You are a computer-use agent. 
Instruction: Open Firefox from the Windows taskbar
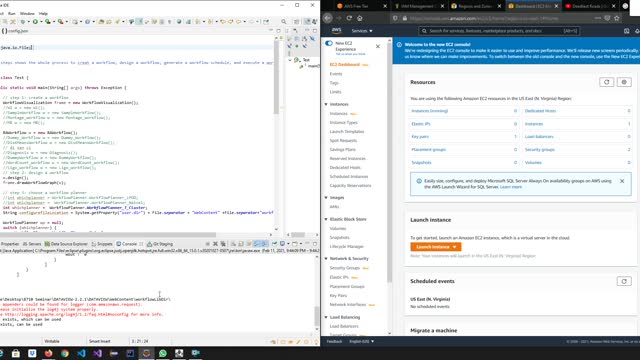[48, 353]
